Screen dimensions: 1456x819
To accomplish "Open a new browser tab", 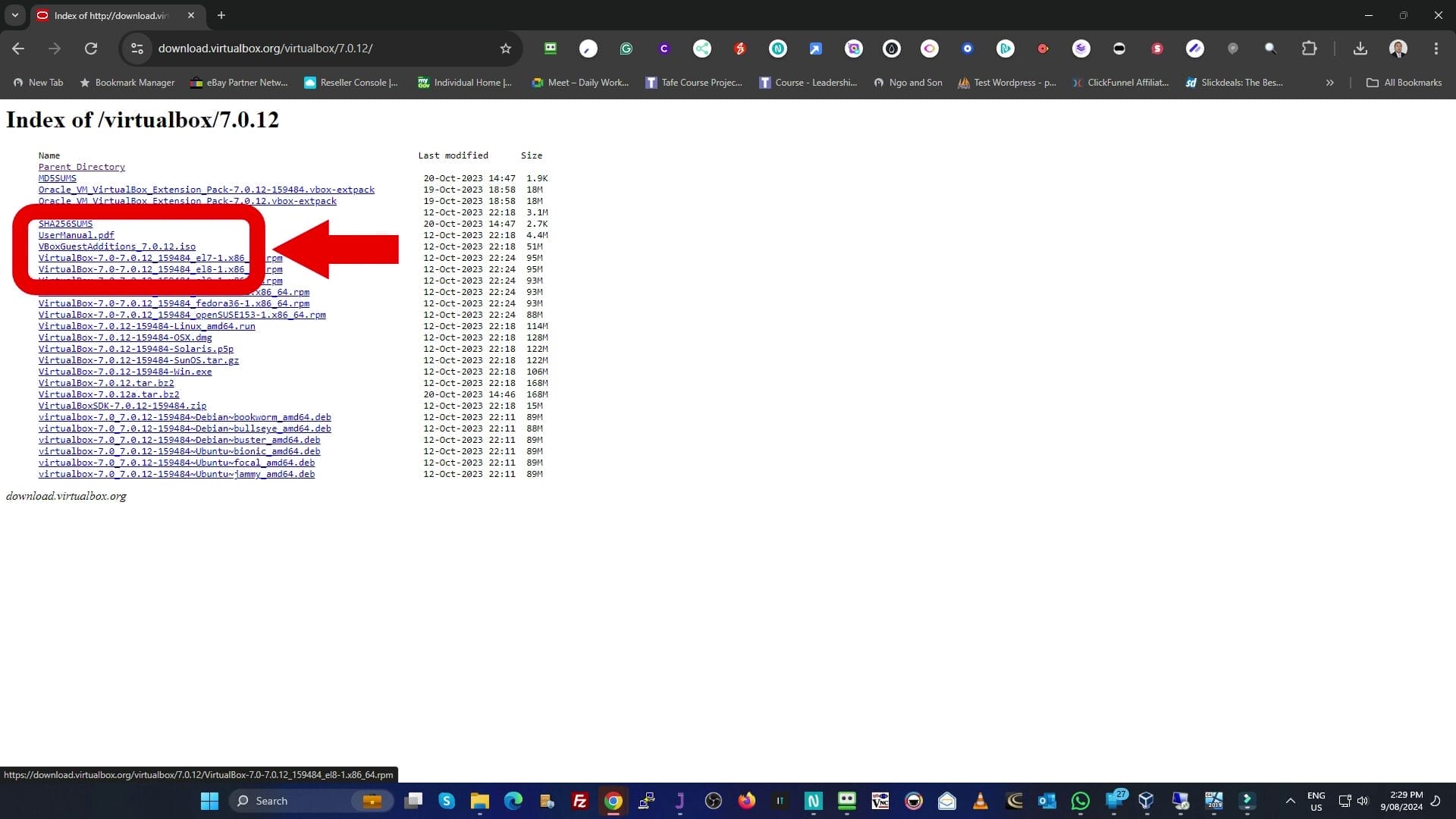I will point(221,15).
